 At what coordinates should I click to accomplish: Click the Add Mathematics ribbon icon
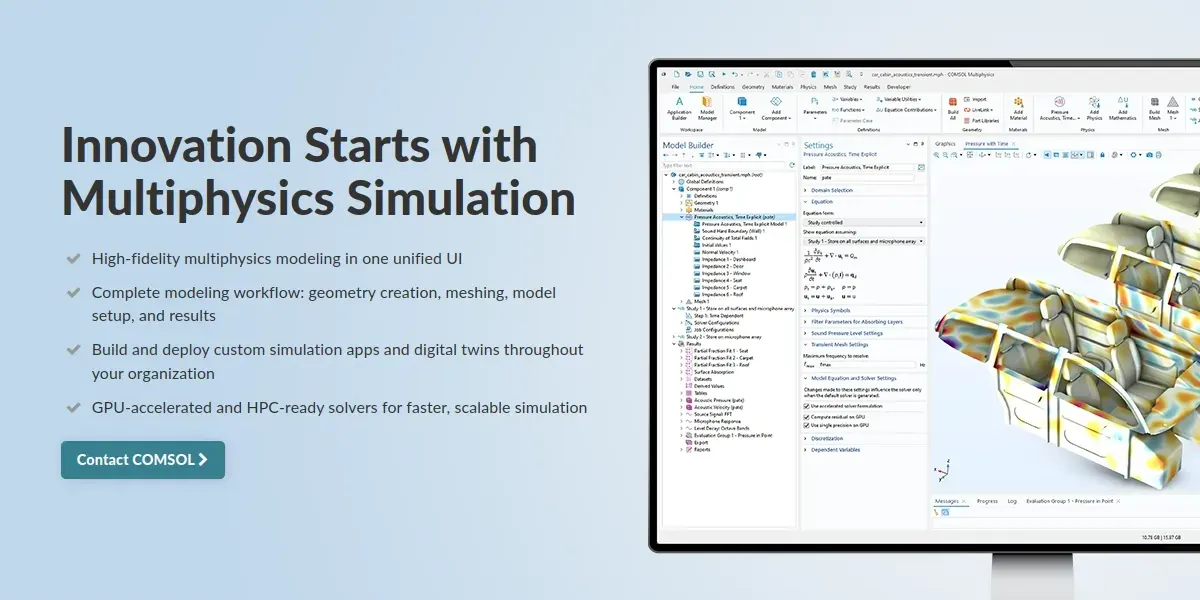[1123, 108]
